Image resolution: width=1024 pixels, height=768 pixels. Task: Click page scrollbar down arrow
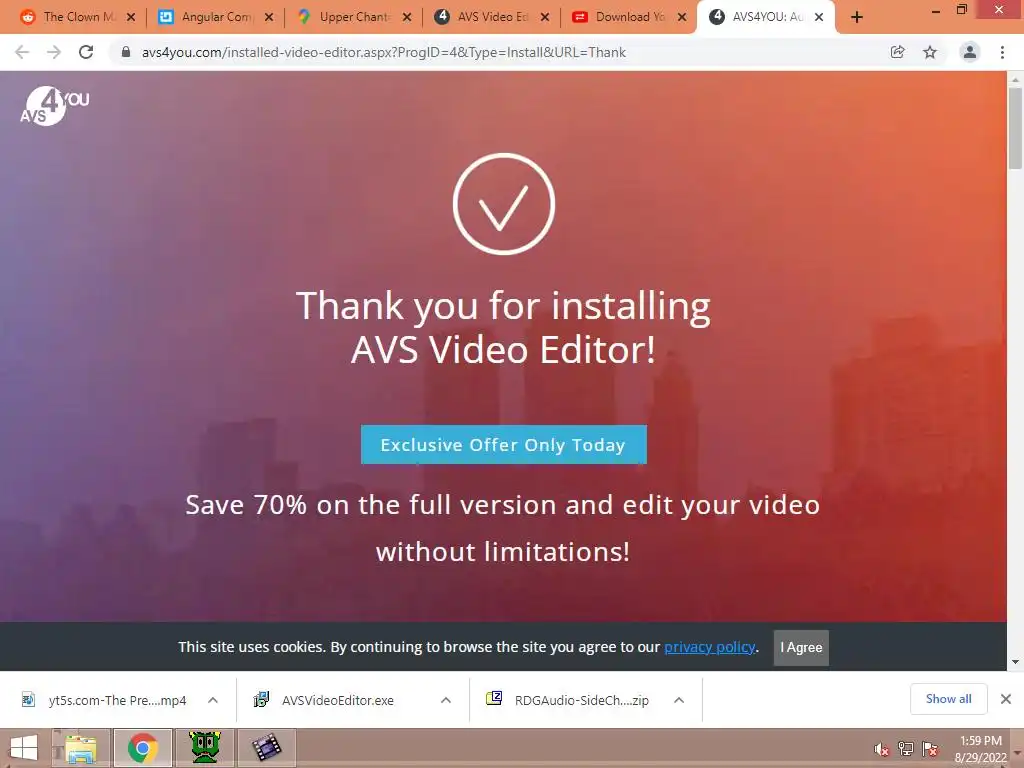(1015, 662)
